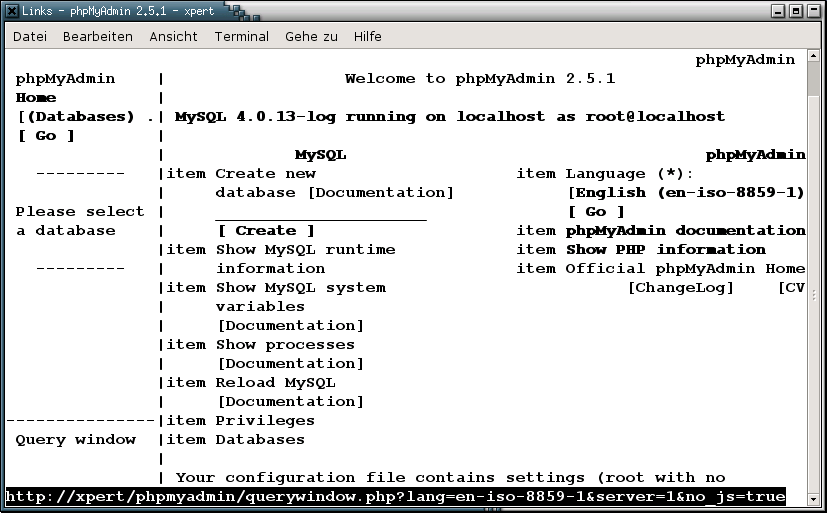Open the Home link in left panel

36,98
